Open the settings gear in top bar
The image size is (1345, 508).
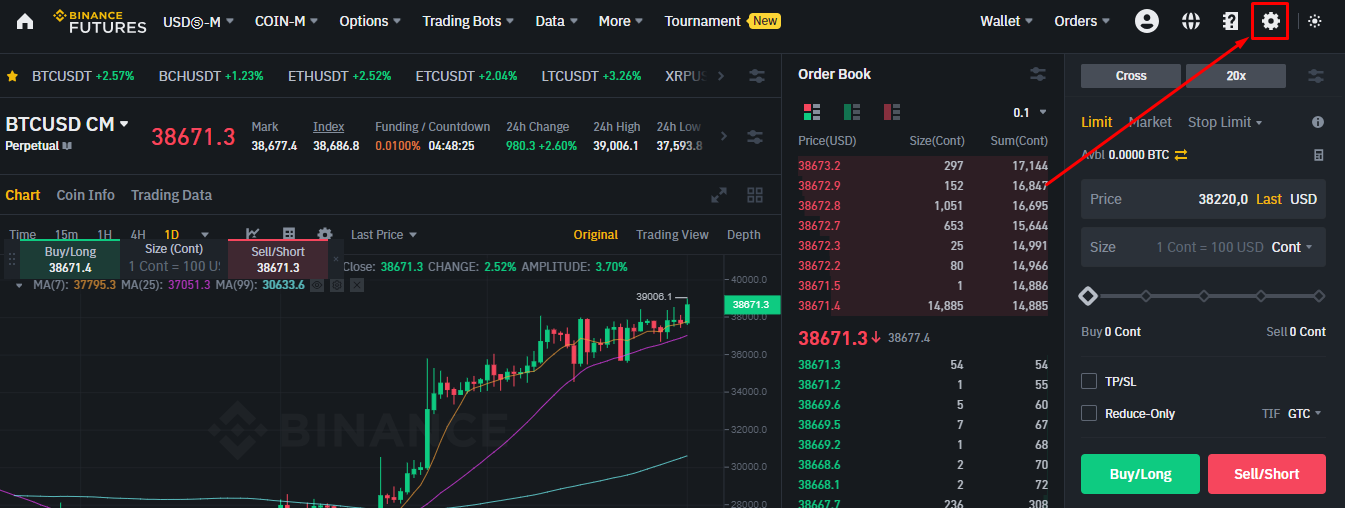click(x=1270, y=21)
